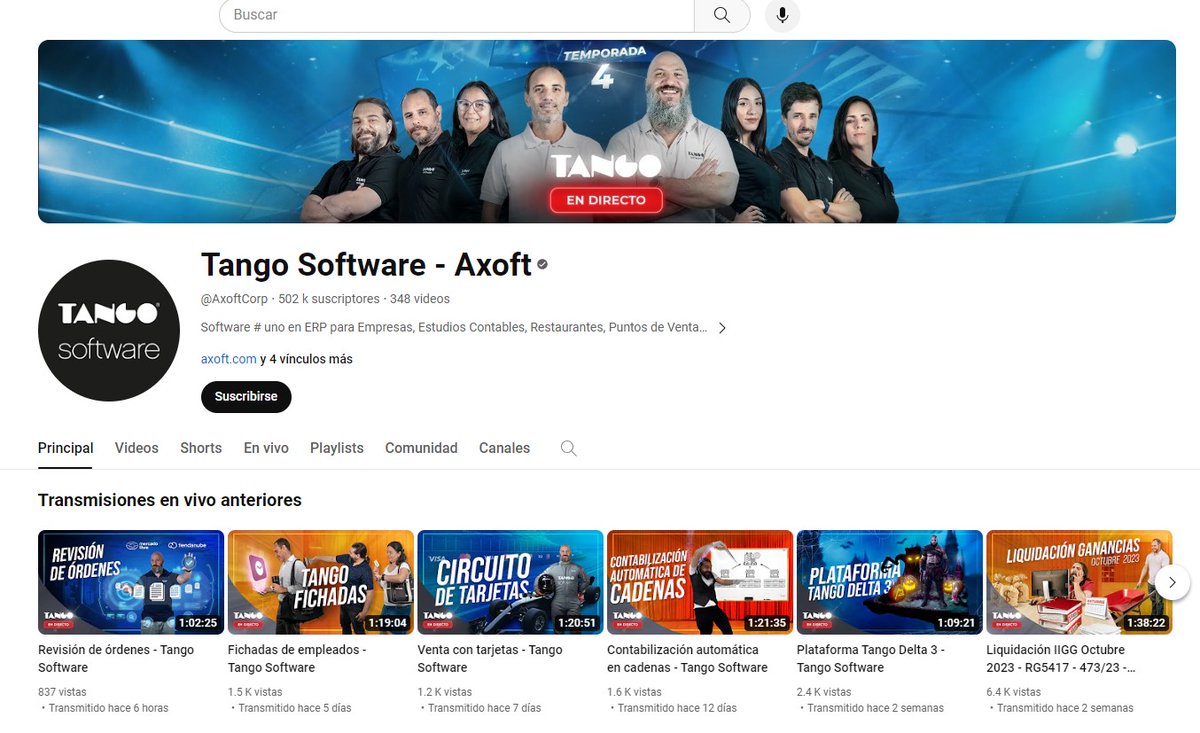The width and height of the screenshot is (1200, 733).
Task: Click the Tango Software channel avatar
Action: [x=109, y=330]
